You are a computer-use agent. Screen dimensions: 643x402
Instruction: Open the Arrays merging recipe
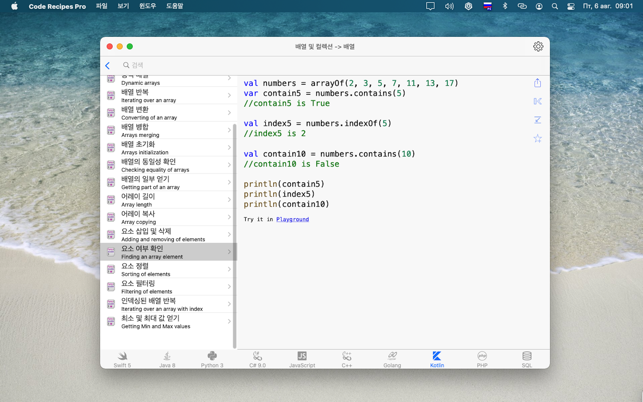[168, 130]
